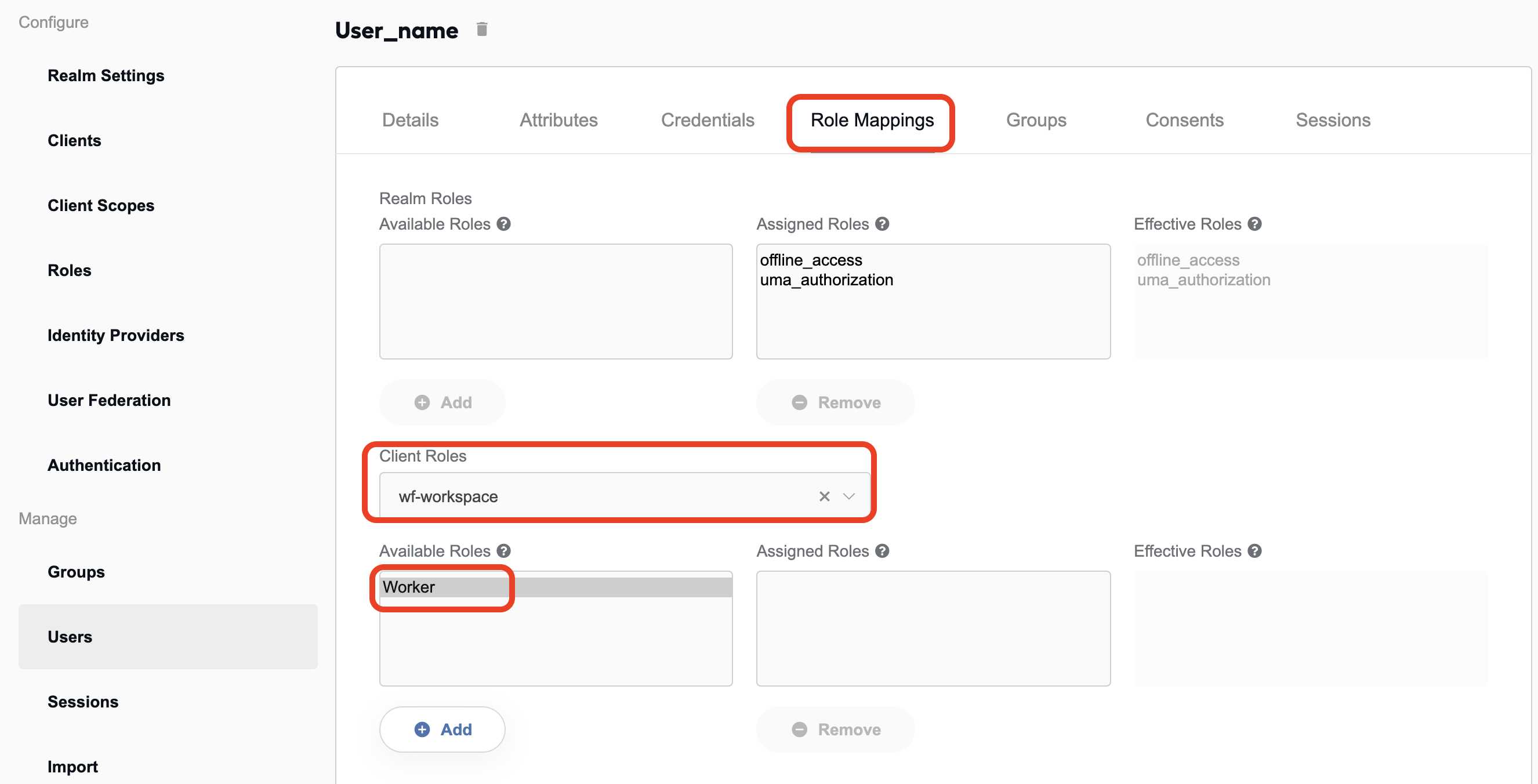The image size is (1538, 784).
Task: Click Remove under Client Assigned Roles
Action: 835,729
